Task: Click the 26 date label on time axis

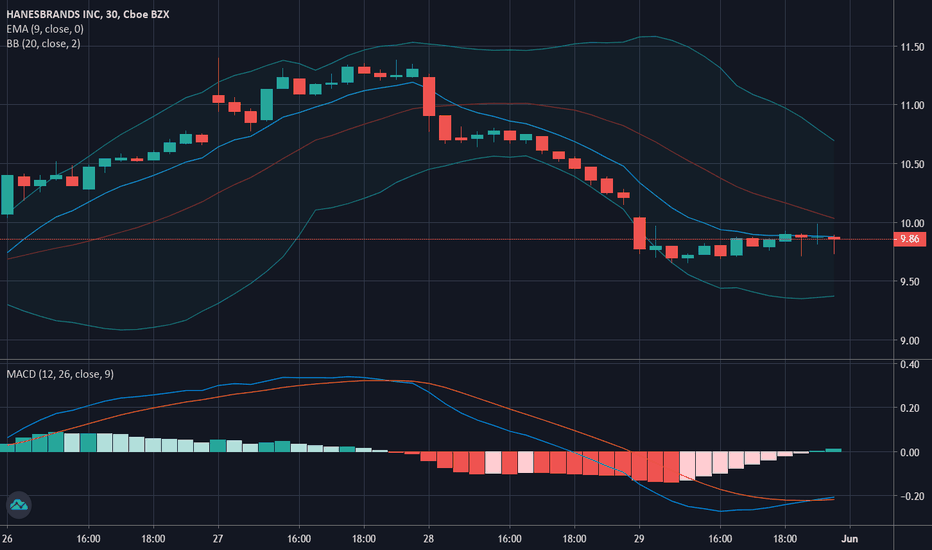Action: pyautogui.click(x=7, y=539)
